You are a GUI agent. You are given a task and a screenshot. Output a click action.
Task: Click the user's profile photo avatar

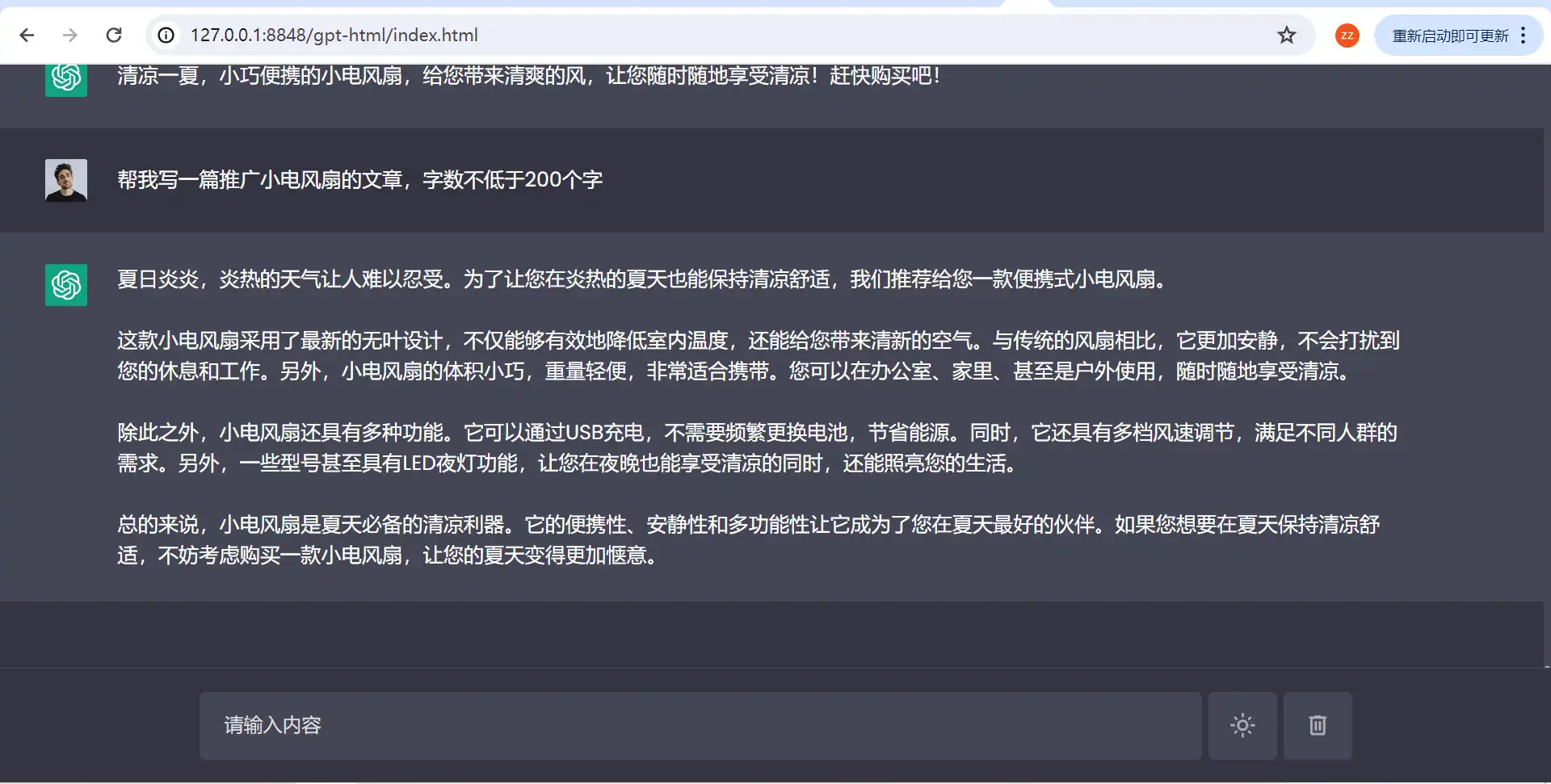point(66,180)
